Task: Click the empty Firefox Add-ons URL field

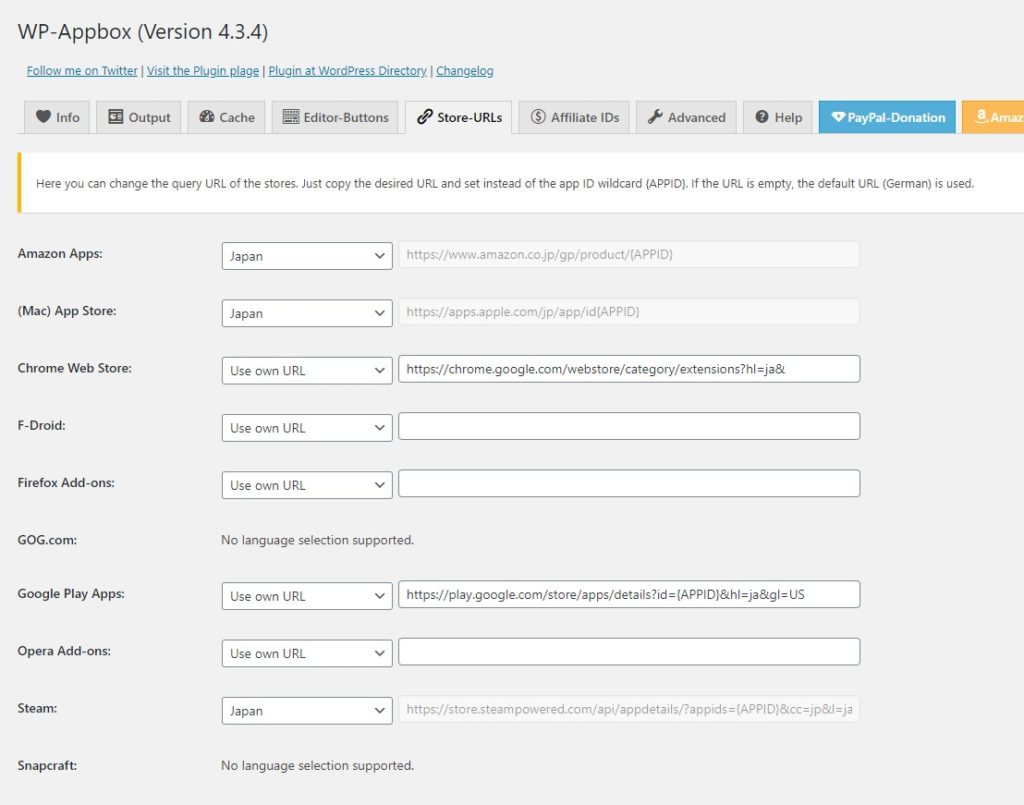Action: (x=629, y=483)
